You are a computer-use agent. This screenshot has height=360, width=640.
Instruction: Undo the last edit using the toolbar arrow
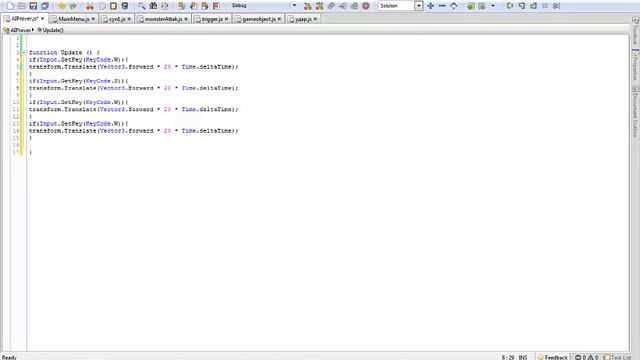tap(62, 6)
